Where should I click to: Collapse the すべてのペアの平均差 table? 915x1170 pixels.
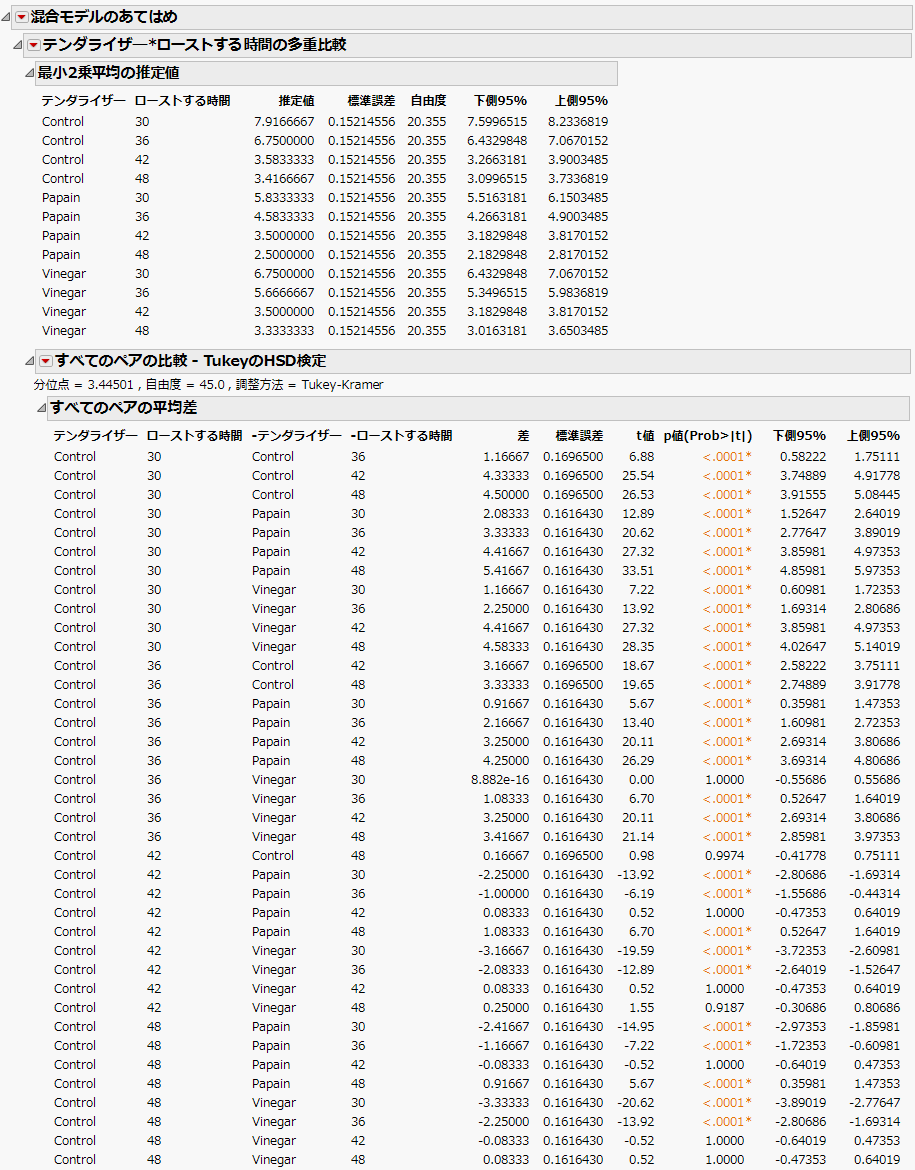pyautogui.click(x=42, y=408)
